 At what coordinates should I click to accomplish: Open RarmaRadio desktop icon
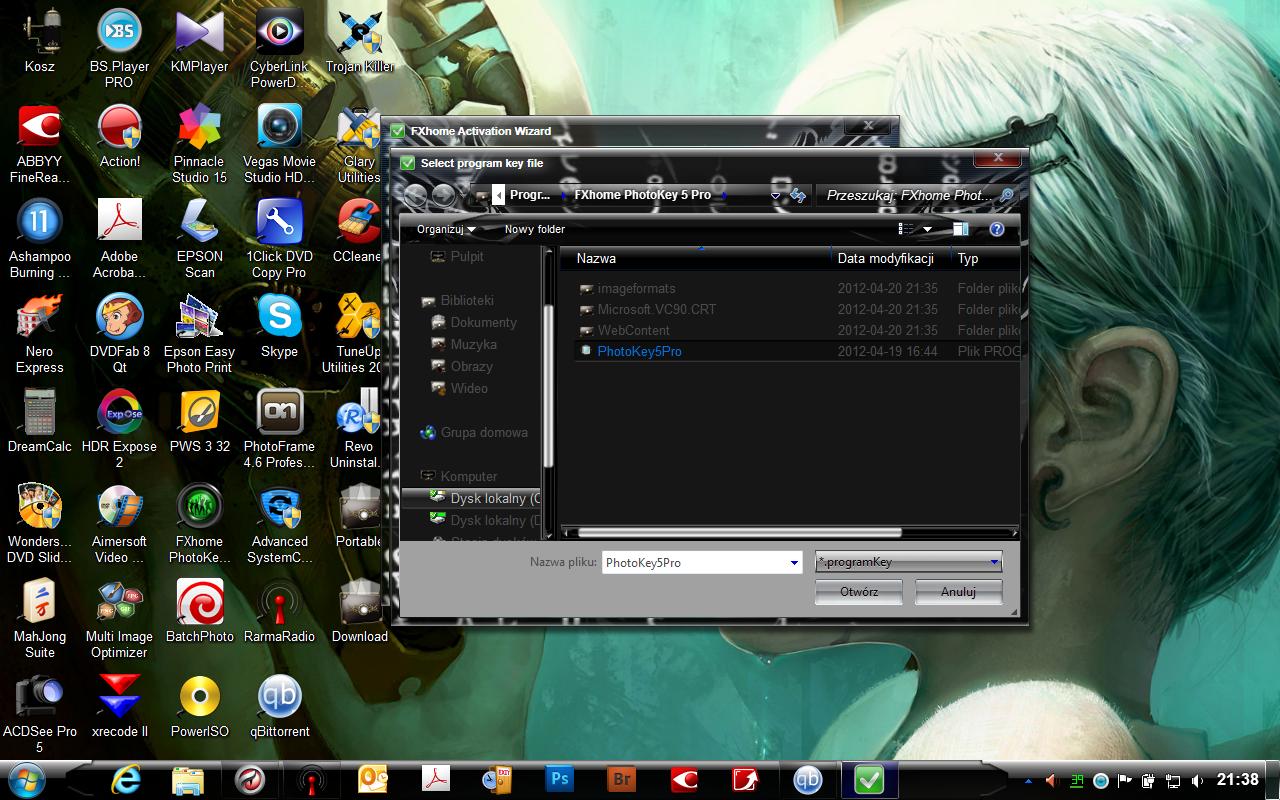click(279, 612)
